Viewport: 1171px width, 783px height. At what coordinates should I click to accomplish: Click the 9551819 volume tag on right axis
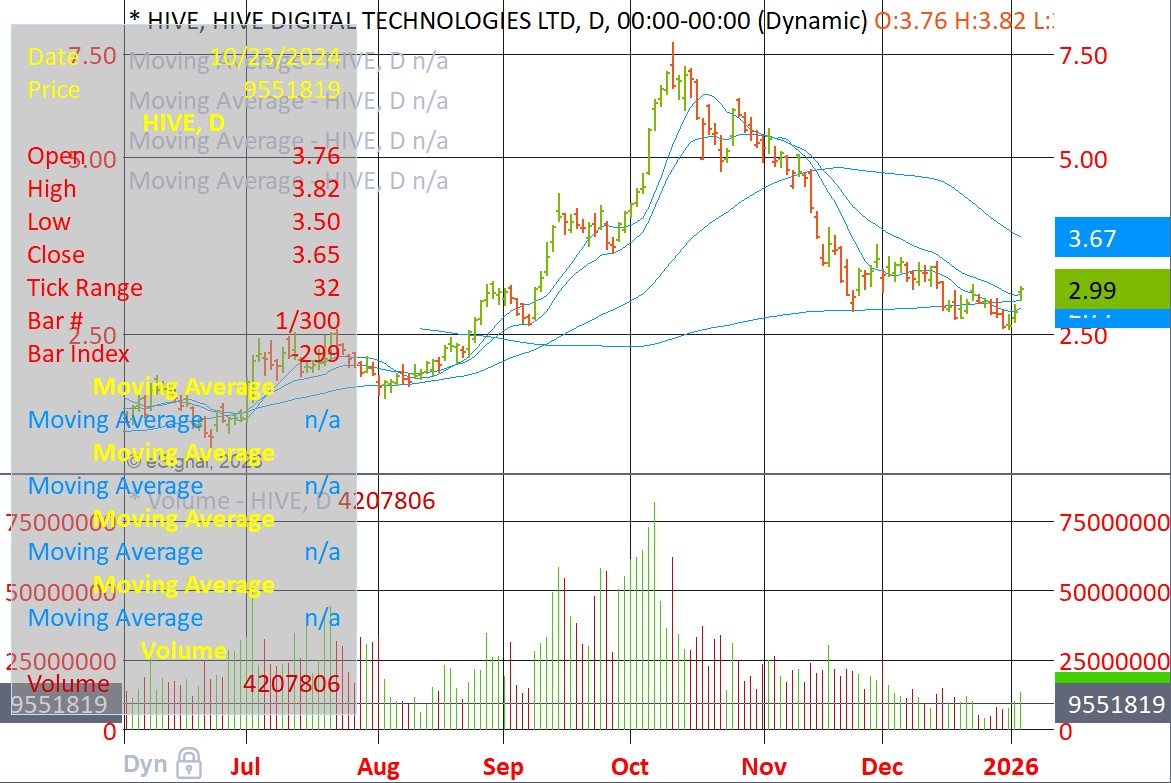[1111, 704]
